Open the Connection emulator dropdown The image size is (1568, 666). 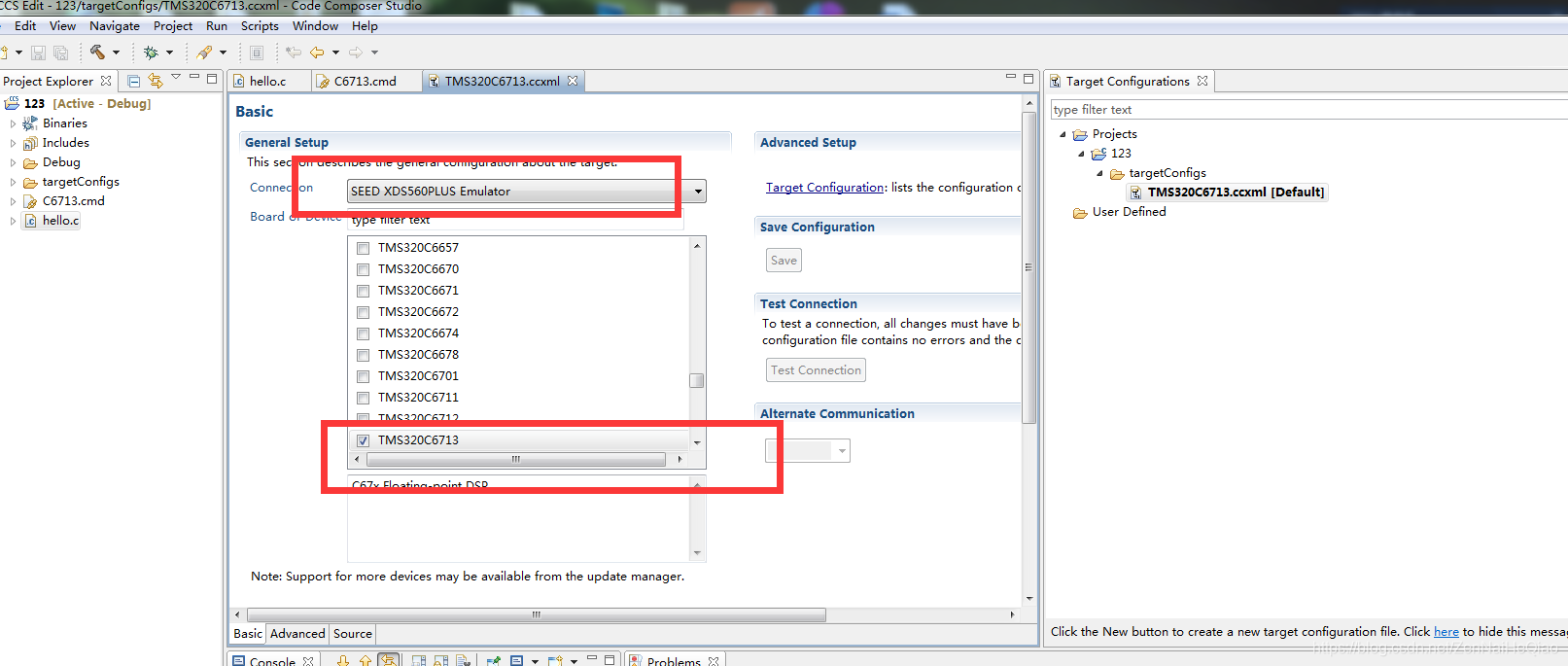(x=698, y=192)
